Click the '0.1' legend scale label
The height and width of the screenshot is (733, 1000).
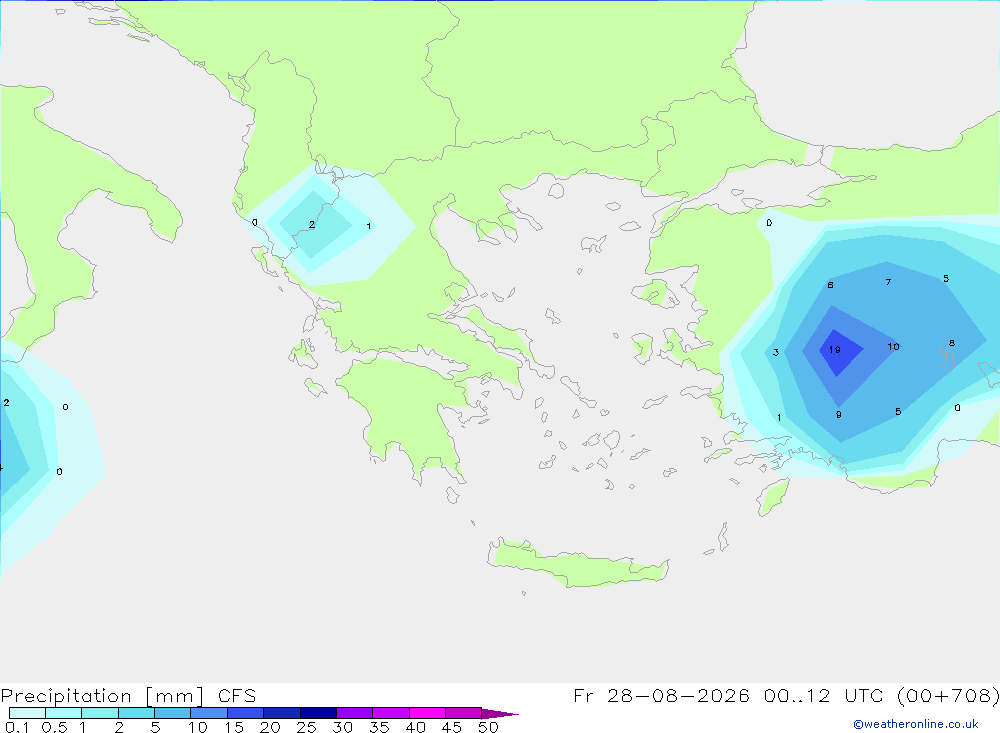[17, 727]
